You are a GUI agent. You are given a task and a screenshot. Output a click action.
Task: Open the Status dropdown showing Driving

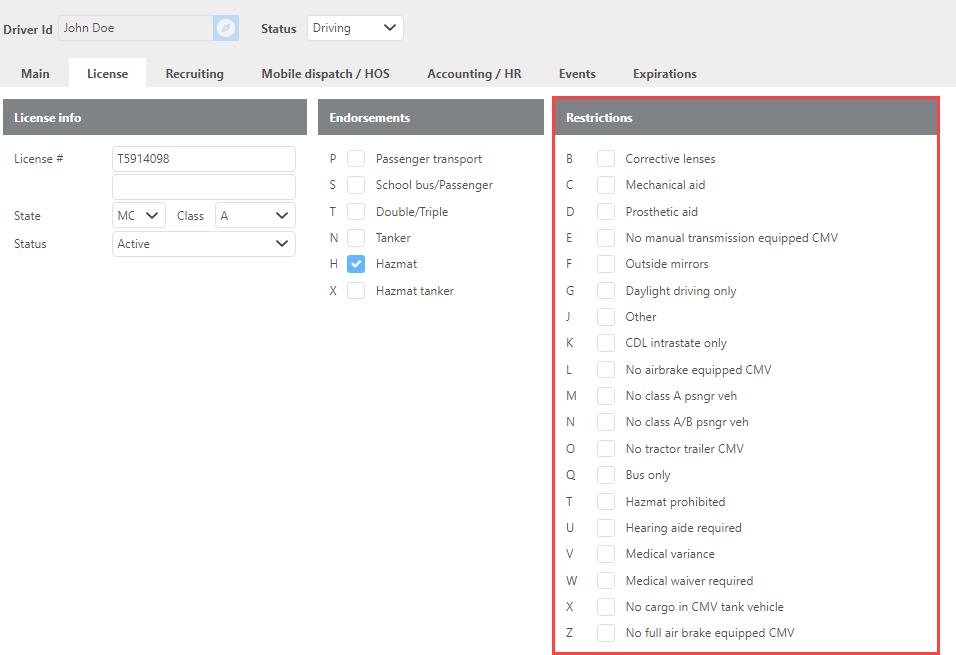[x=355, y=28]
